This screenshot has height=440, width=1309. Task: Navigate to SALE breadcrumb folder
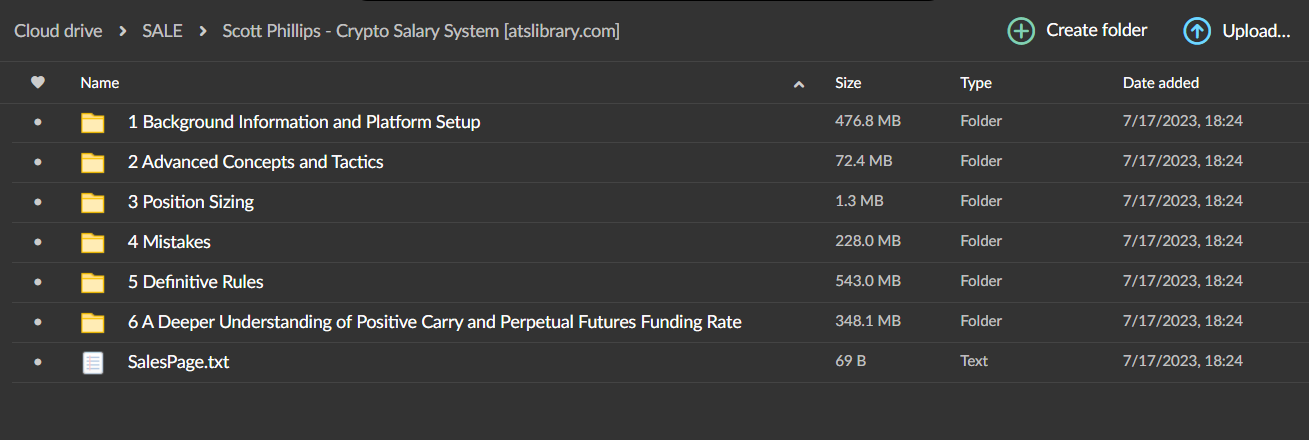coord(162,31)
